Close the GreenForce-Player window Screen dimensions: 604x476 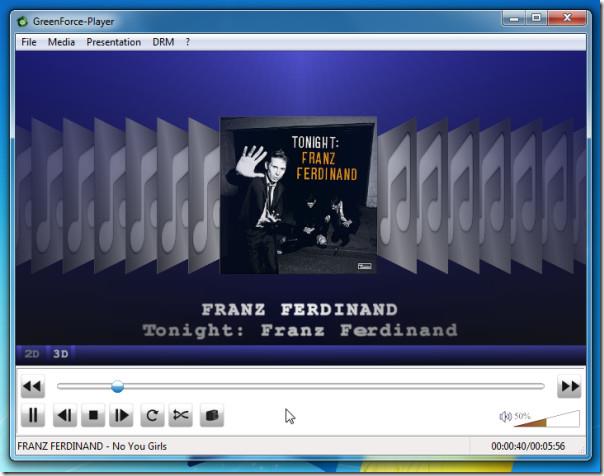pos(567,18)
